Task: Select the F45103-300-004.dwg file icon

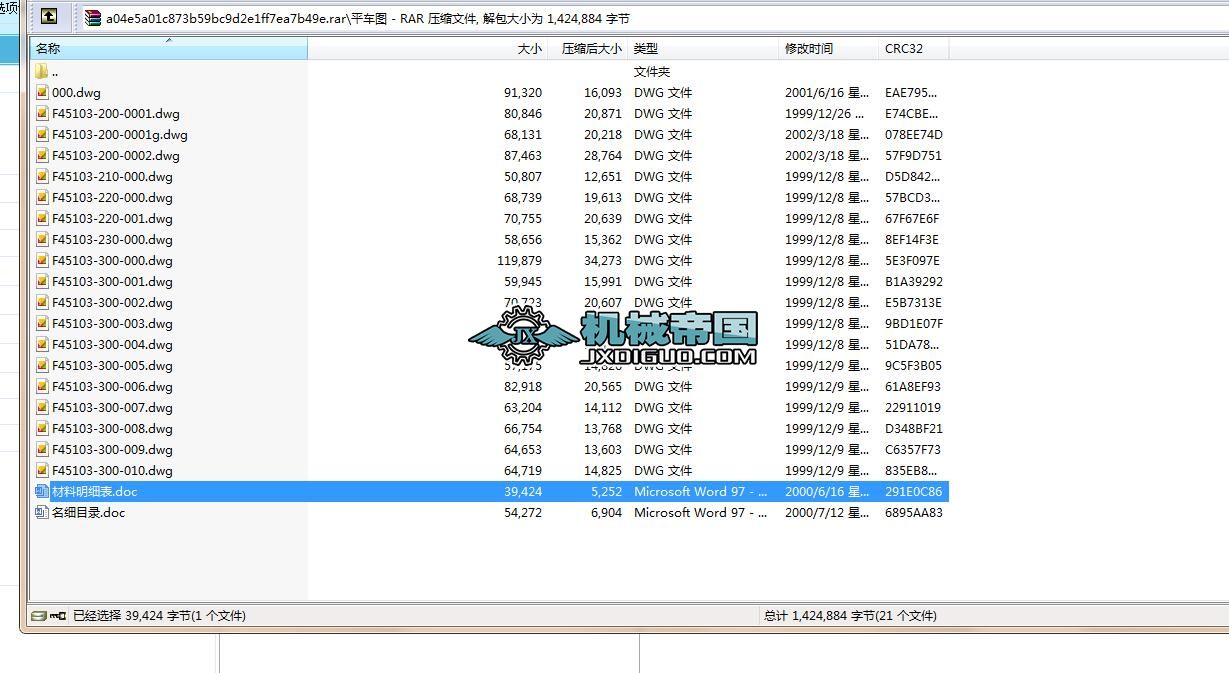Action: coord(42,344)
